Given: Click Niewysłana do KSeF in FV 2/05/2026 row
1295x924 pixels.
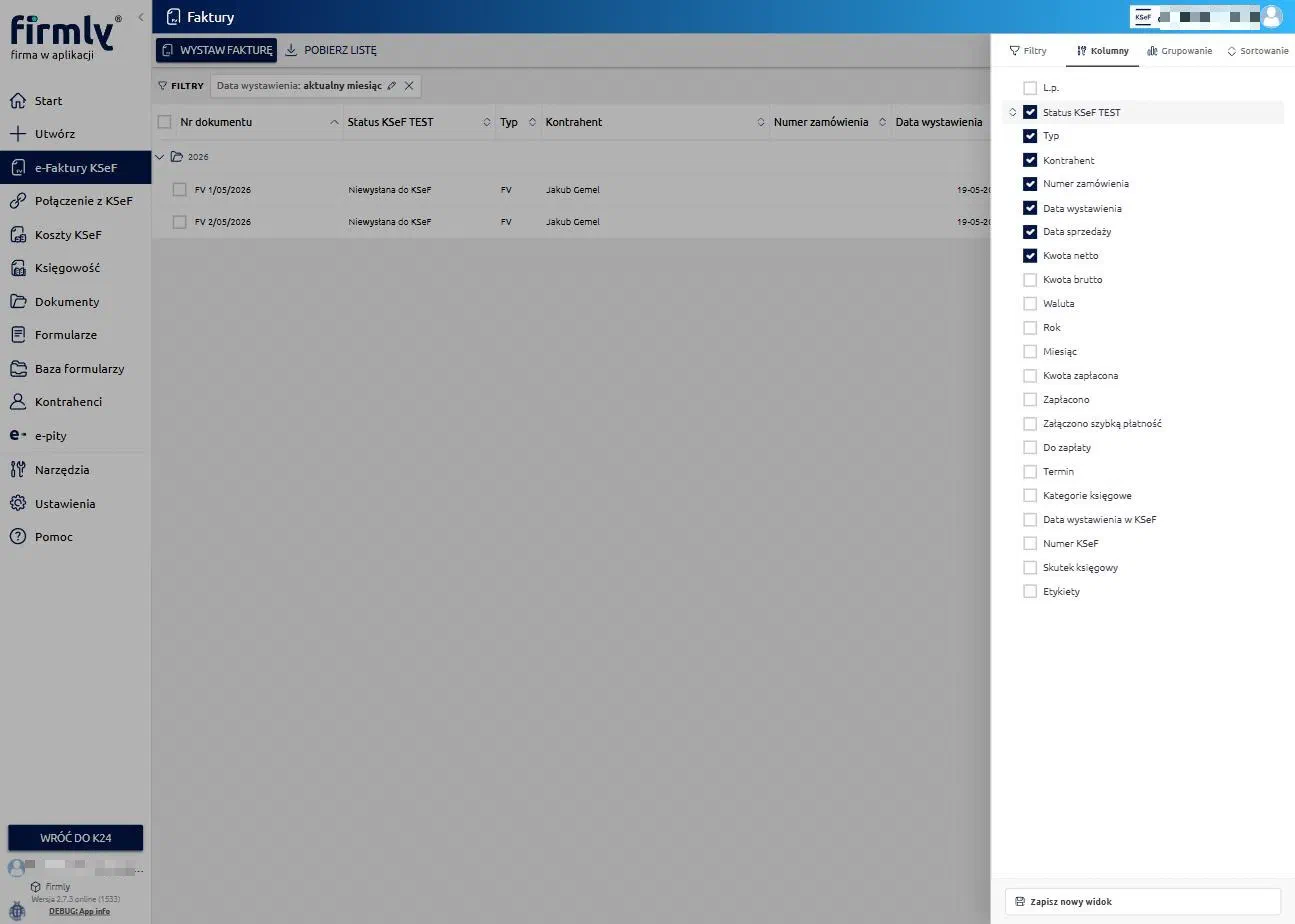Looking at the screenshot, I should pyautogui.click(x=390, y=222).
